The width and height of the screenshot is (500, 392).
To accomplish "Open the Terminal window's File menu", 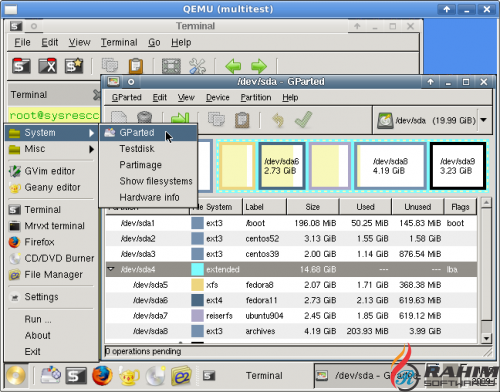I will click(x=22, y=42).
